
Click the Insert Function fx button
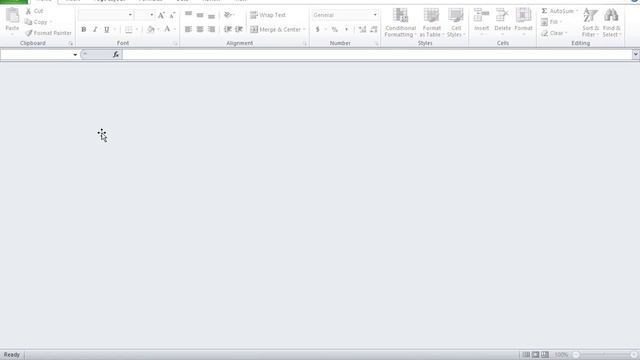(116, 55)
